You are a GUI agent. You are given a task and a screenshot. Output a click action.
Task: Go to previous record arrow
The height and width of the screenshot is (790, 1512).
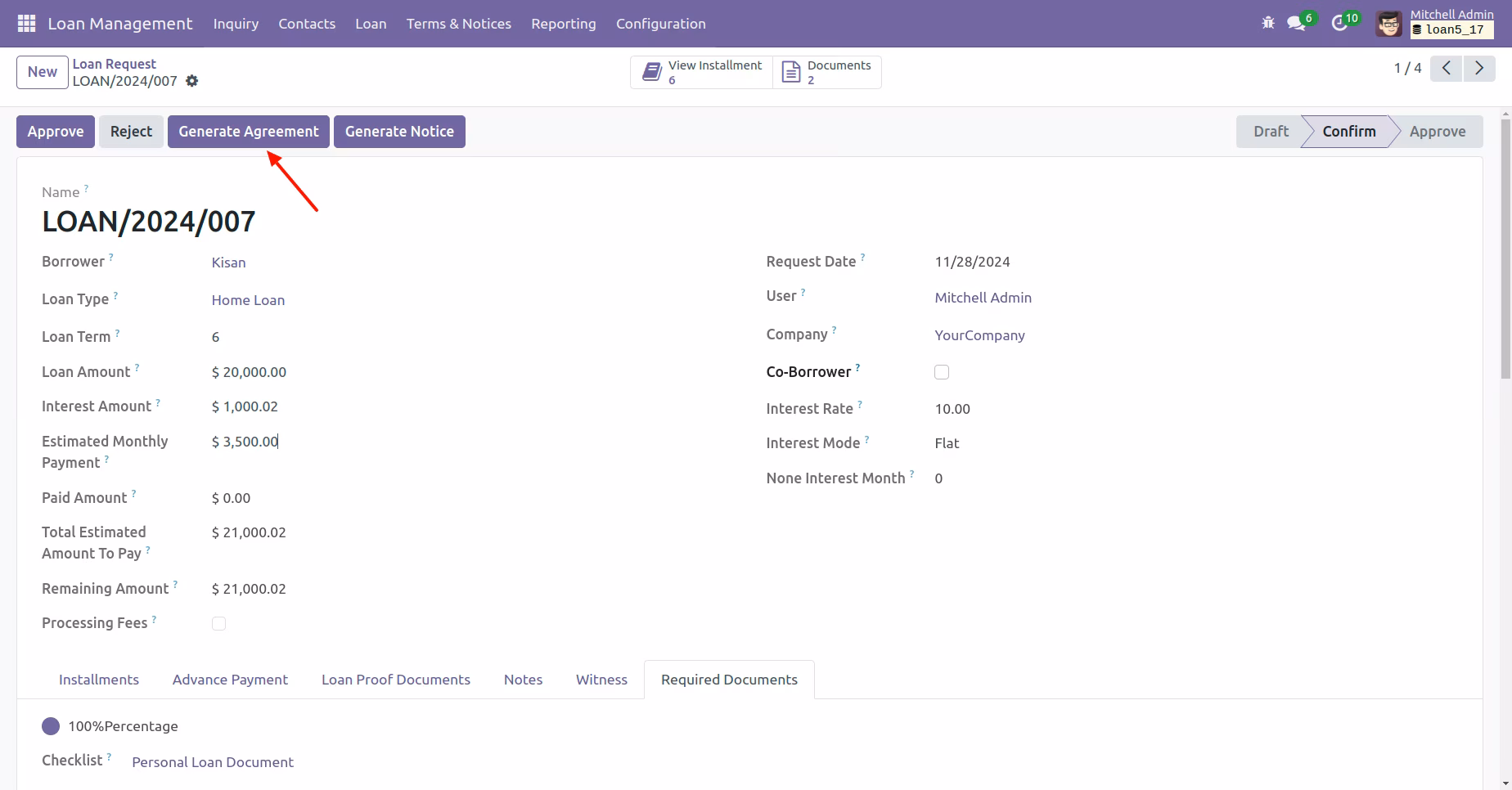tap(1447, 68)
